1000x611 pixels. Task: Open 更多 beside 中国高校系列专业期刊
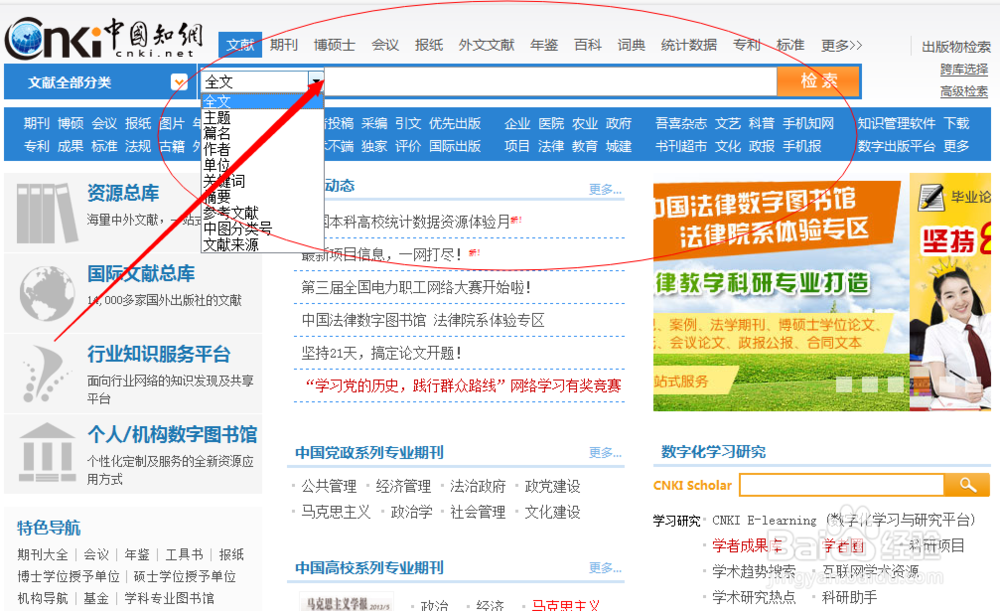coord(605,568)
